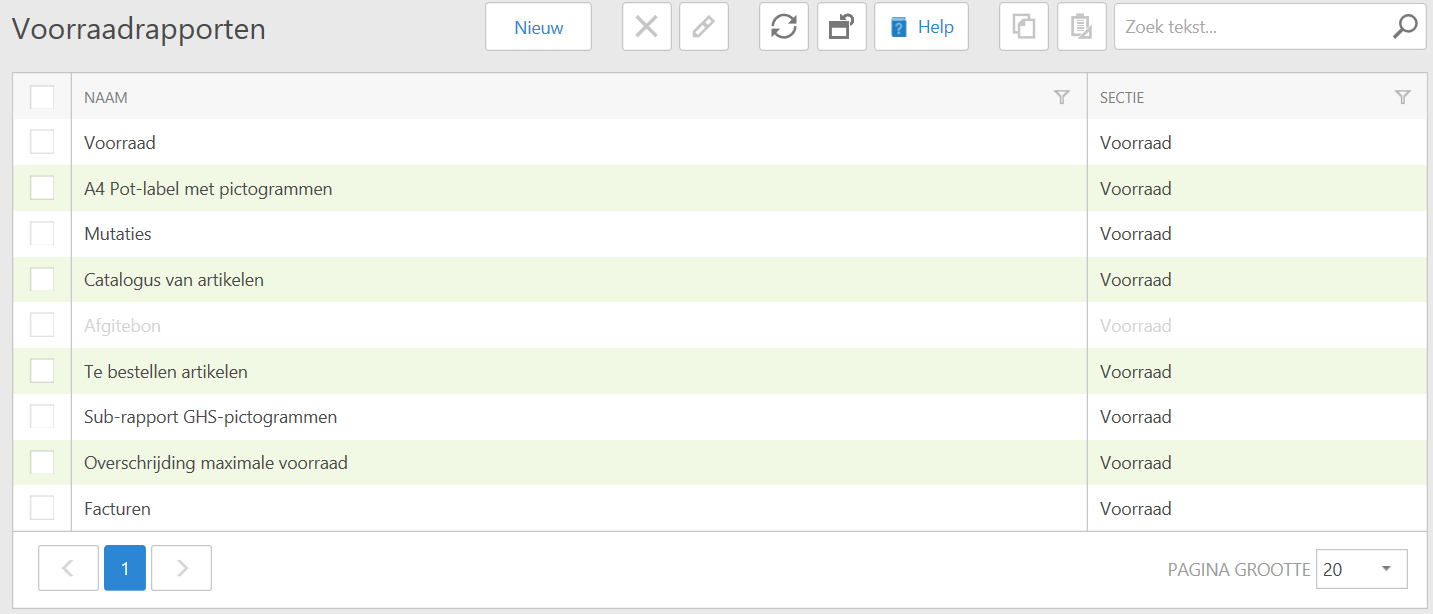
Task: Click the paste clipboard icon
Action: (1081, 27)
